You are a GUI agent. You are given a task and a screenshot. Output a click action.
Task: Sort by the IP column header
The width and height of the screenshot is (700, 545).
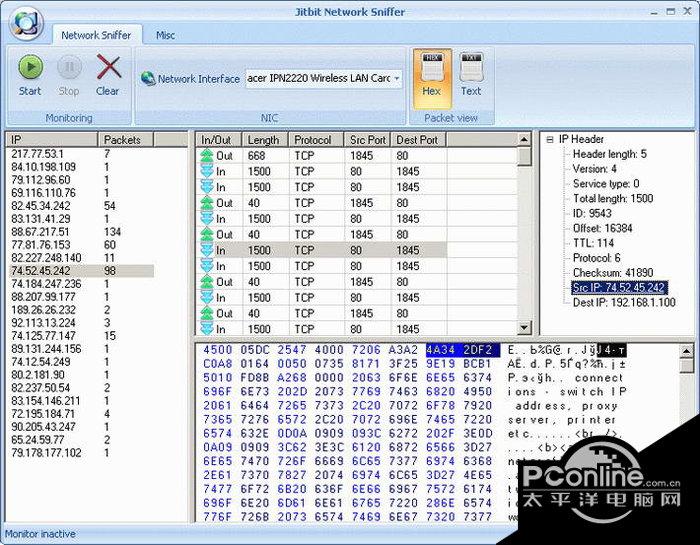tap(52, 140)
